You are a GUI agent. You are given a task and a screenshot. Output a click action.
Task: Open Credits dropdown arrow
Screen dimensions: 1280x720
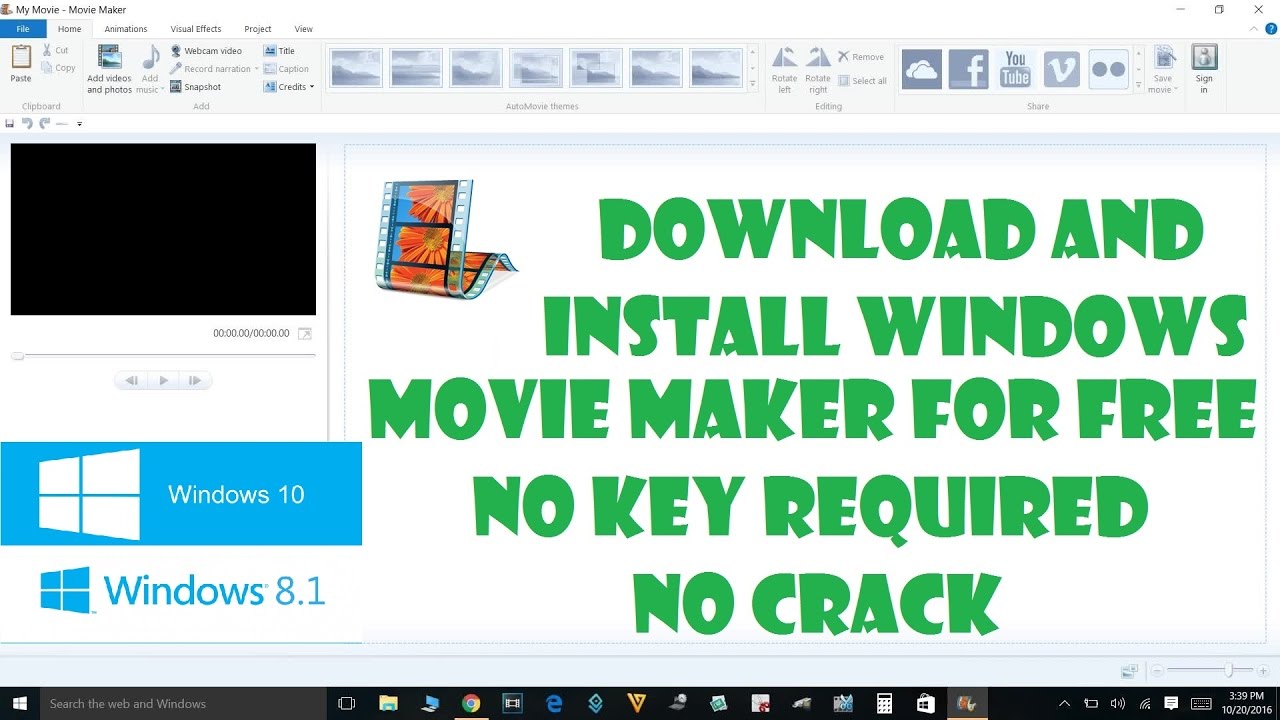[x=312, y=87]
